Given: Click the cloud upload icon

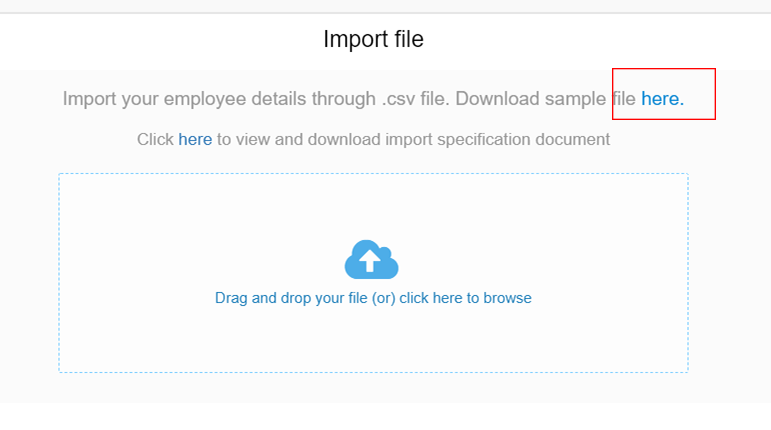Looking at the screenshot, I should click(x=371, y=261).
